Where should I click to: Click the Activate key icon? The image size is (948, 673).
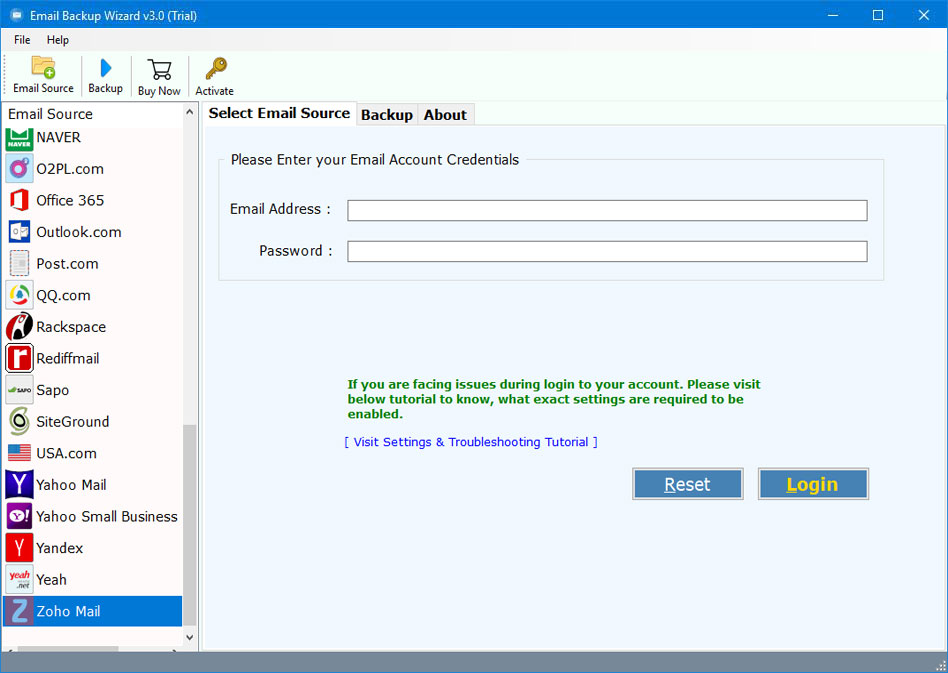click(213, 75)
